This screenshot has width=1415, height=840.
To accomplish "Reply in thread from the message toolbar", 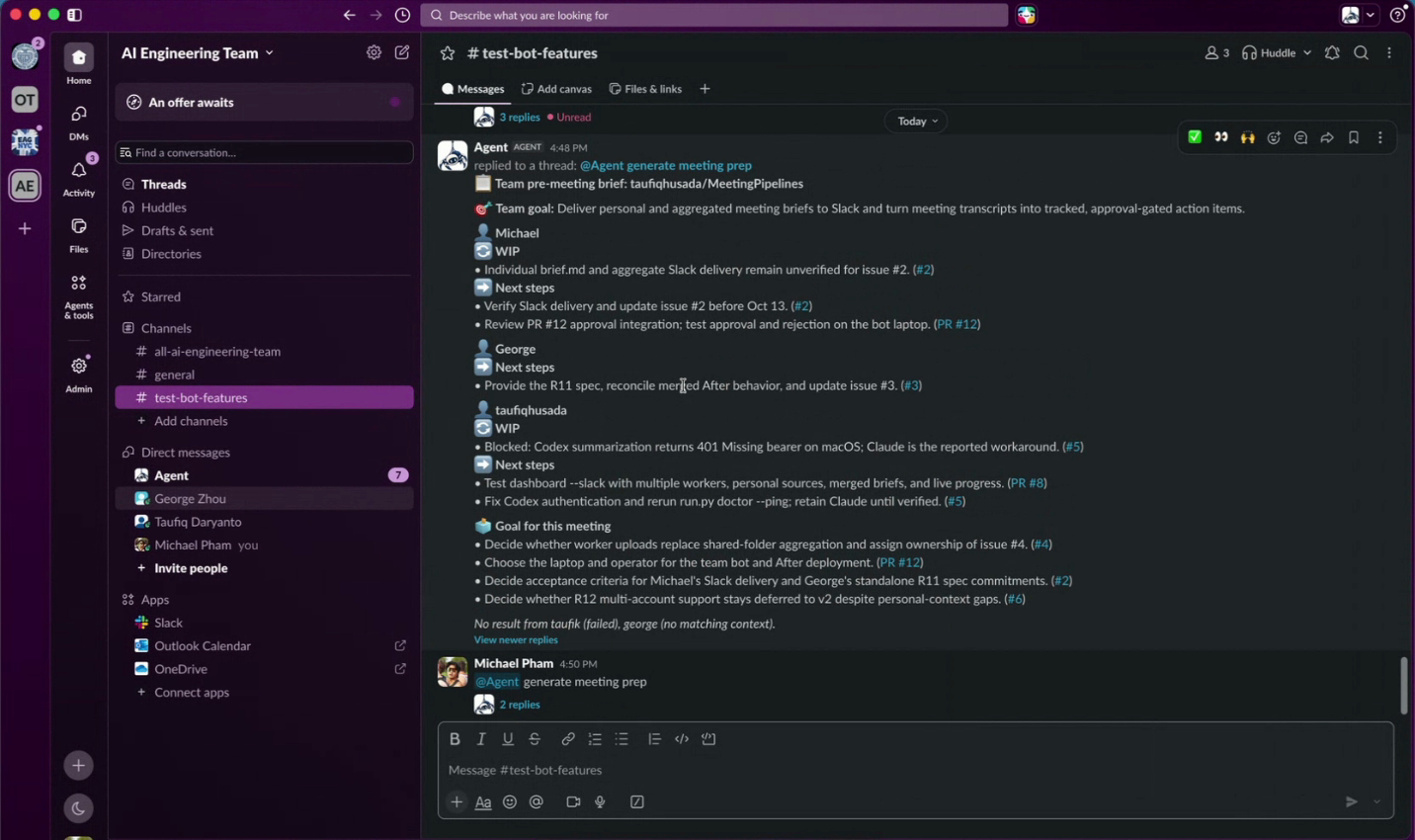I will tap(1300, 138).
